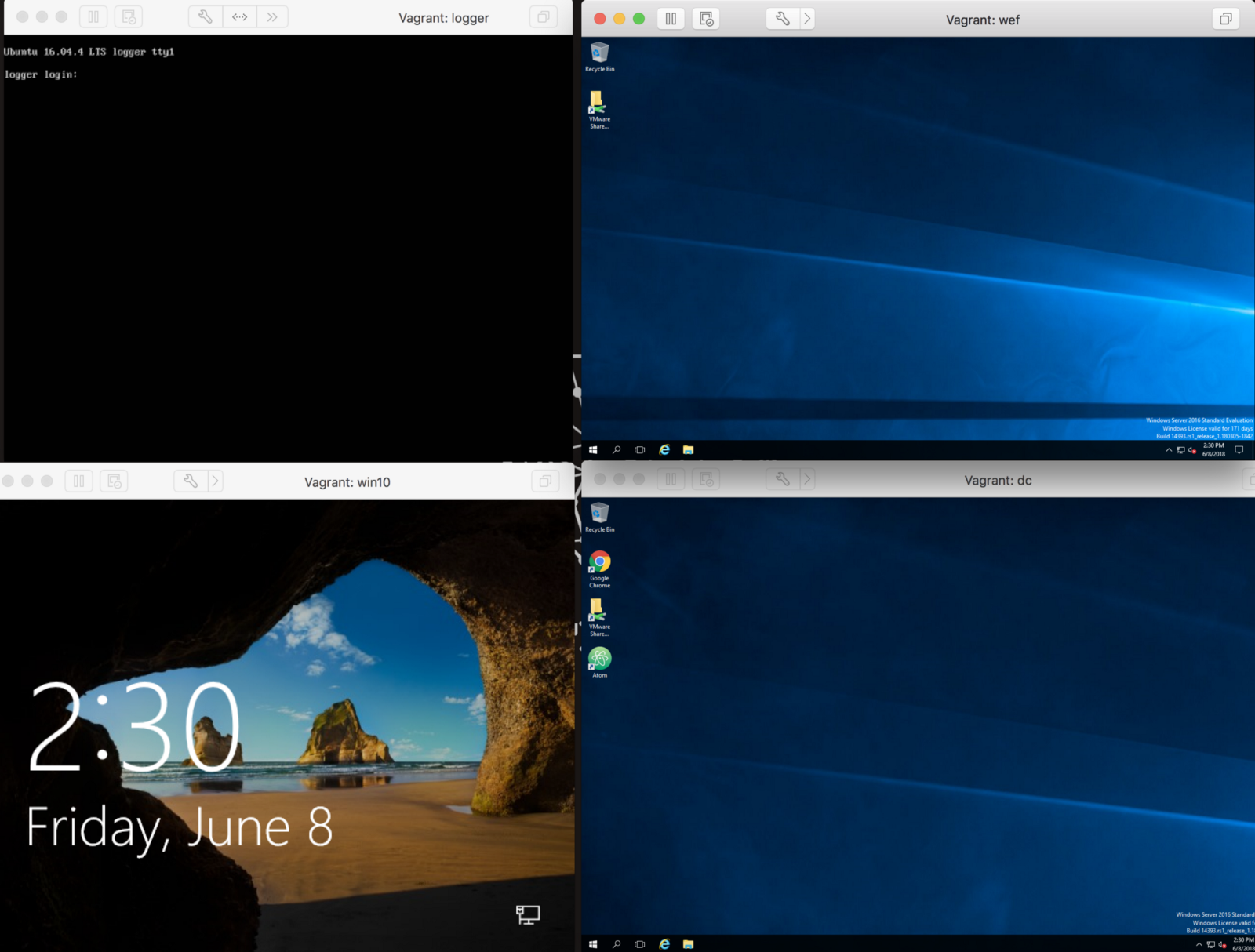Screen dimensions: 1255x952
Task: Click the logger login prompt
Action: [x=41, y=74]
